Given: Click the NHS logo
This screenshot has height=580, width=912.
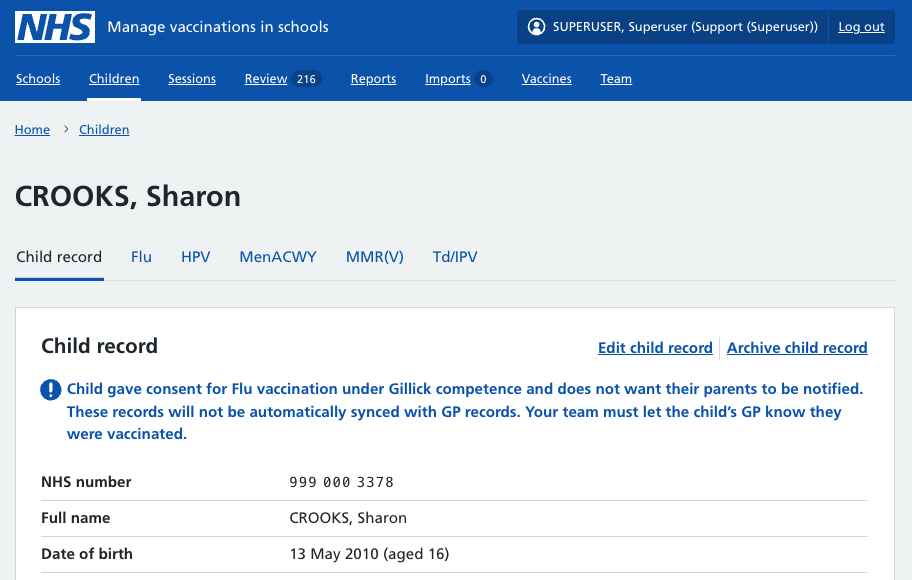Looking at the screenshot, I should [x=55, y=27].
